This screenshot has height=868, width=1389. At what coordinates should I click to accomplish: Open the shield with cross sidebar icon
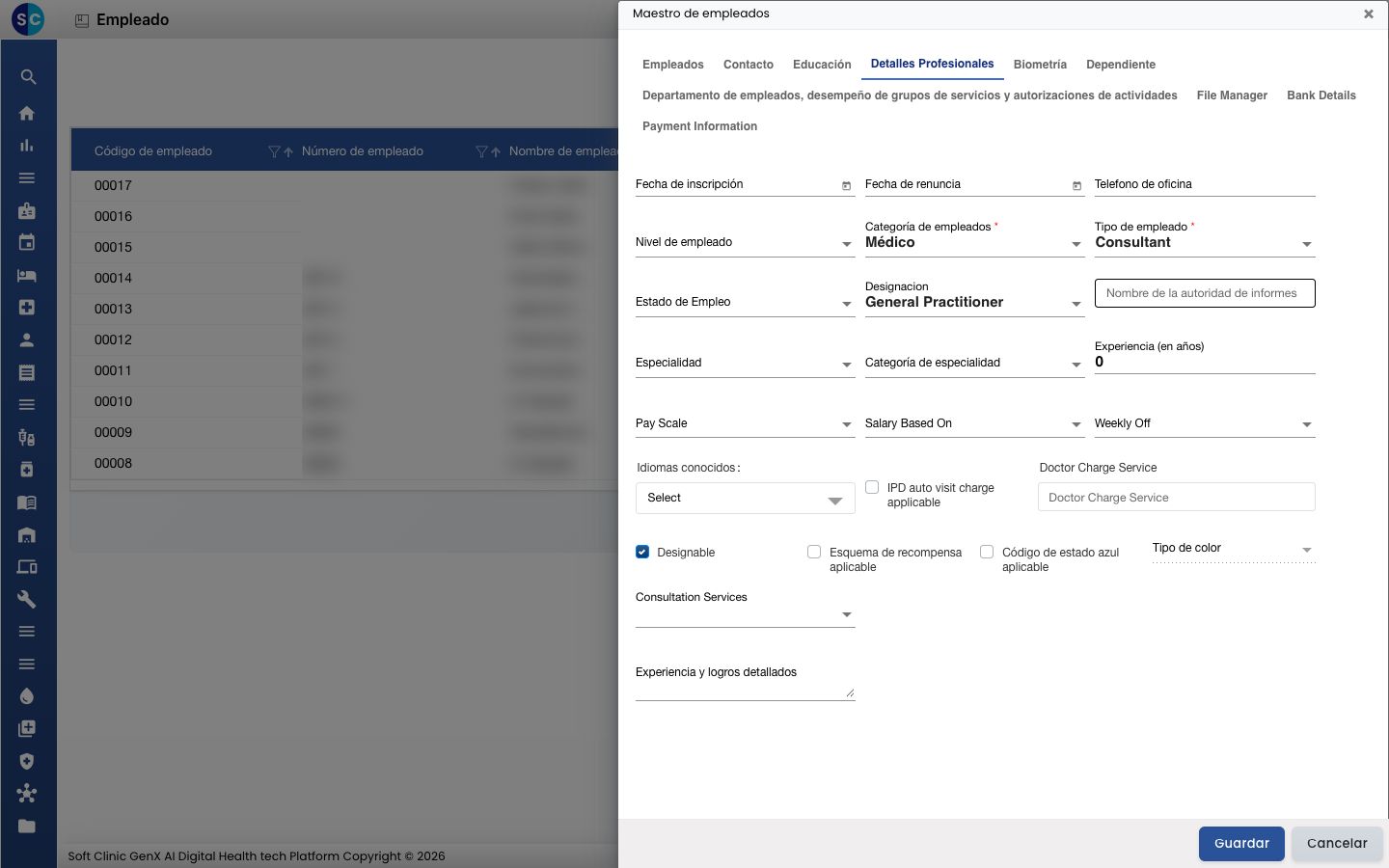click(x=27, y=761)
